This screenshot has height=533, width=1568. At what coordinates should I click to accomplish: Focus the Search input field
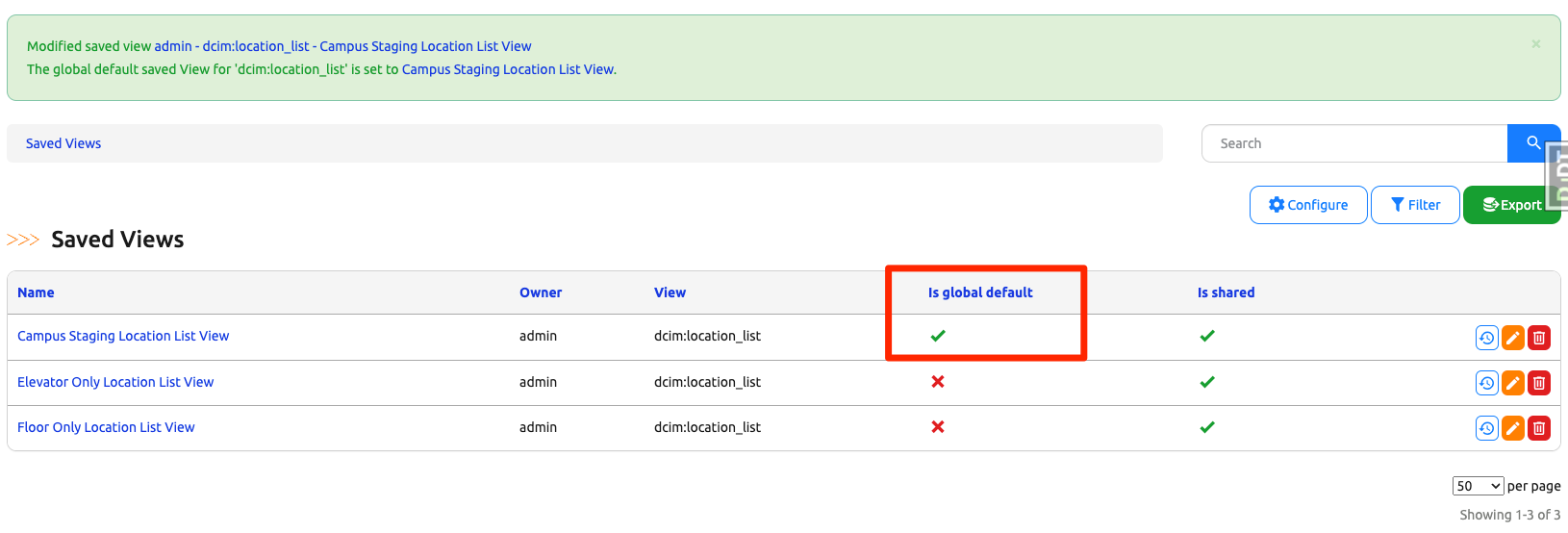point(1353,143)
